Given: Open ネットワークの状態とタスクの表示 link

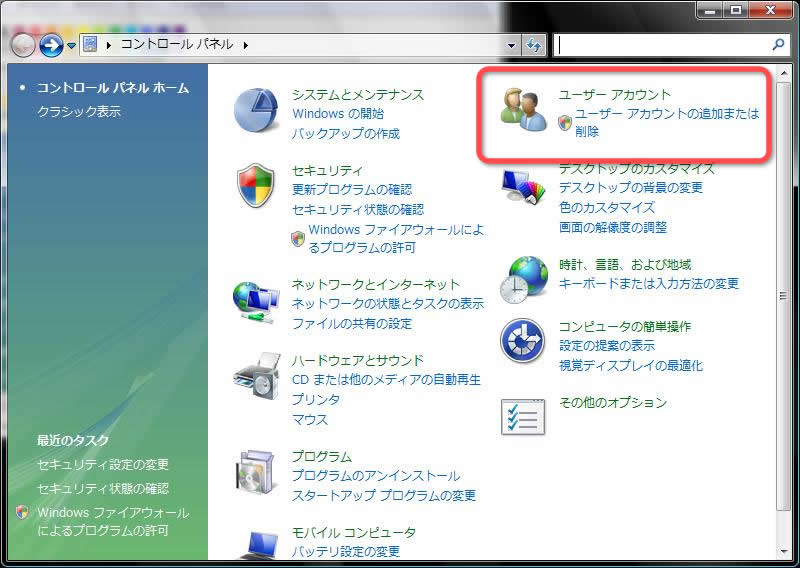Looking at the screenshot, I should coord(388,304).
